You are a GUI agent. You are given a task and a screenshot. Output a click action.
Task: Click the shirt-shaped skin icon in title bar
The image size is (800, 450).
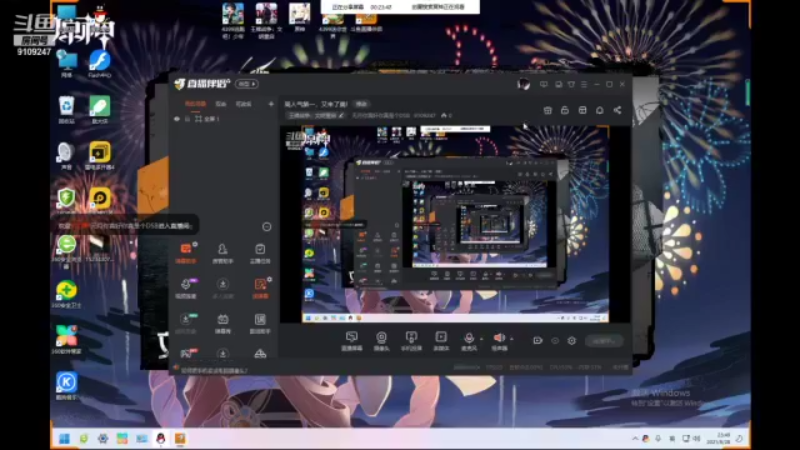(571, 84)
